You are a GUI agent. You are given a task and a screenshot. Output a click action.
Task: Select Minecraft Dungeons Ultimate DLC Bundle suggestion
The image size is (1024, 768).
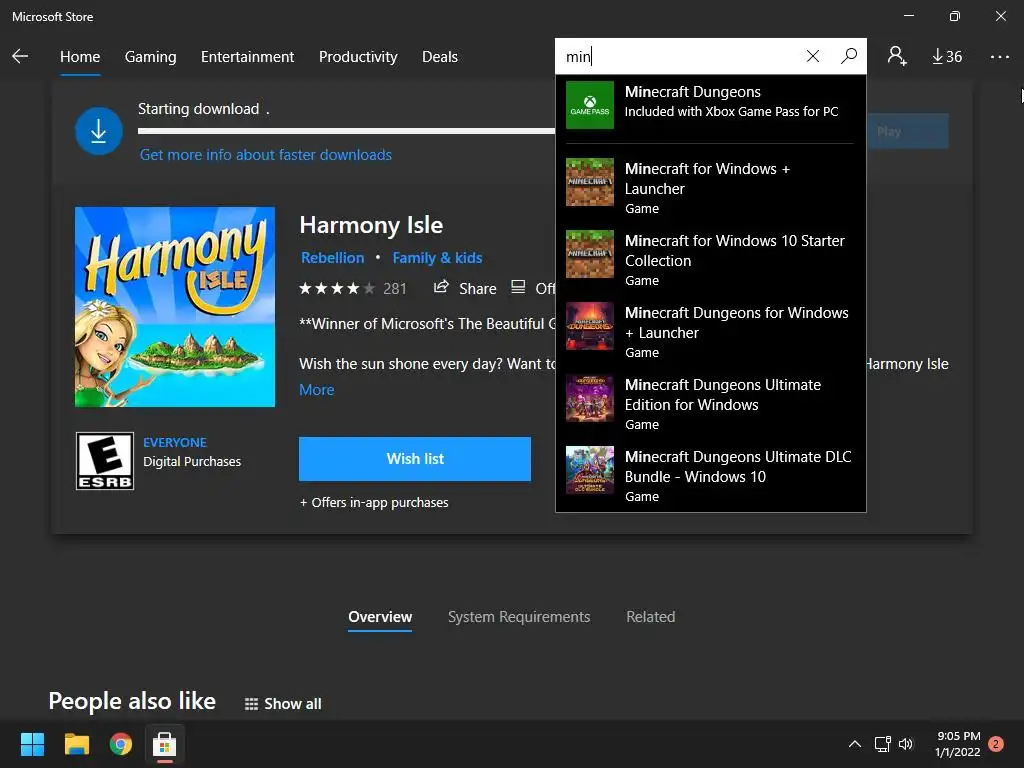point(711,473)
